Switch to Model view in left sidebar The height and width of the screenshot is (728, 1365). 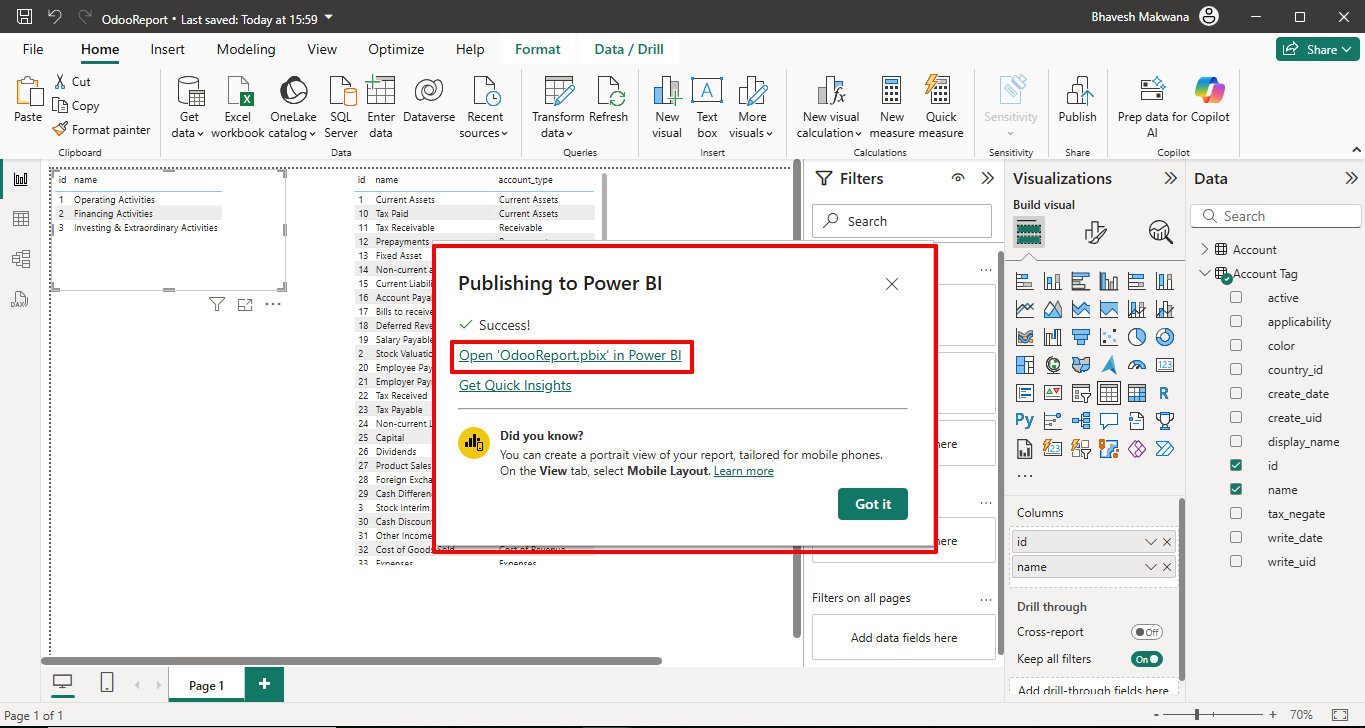point(20,259)
